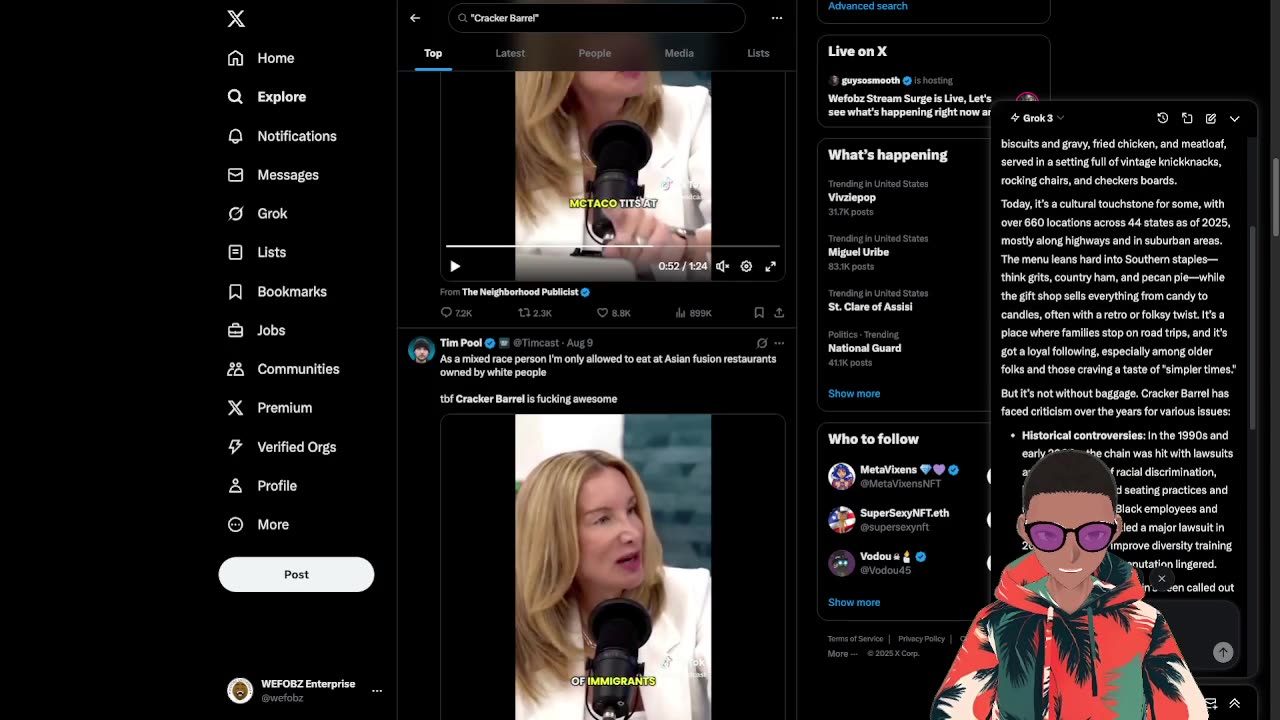Open Messages in the sidebar
The width and height of the screenshot is (1280, 720).
coord(273,175)
